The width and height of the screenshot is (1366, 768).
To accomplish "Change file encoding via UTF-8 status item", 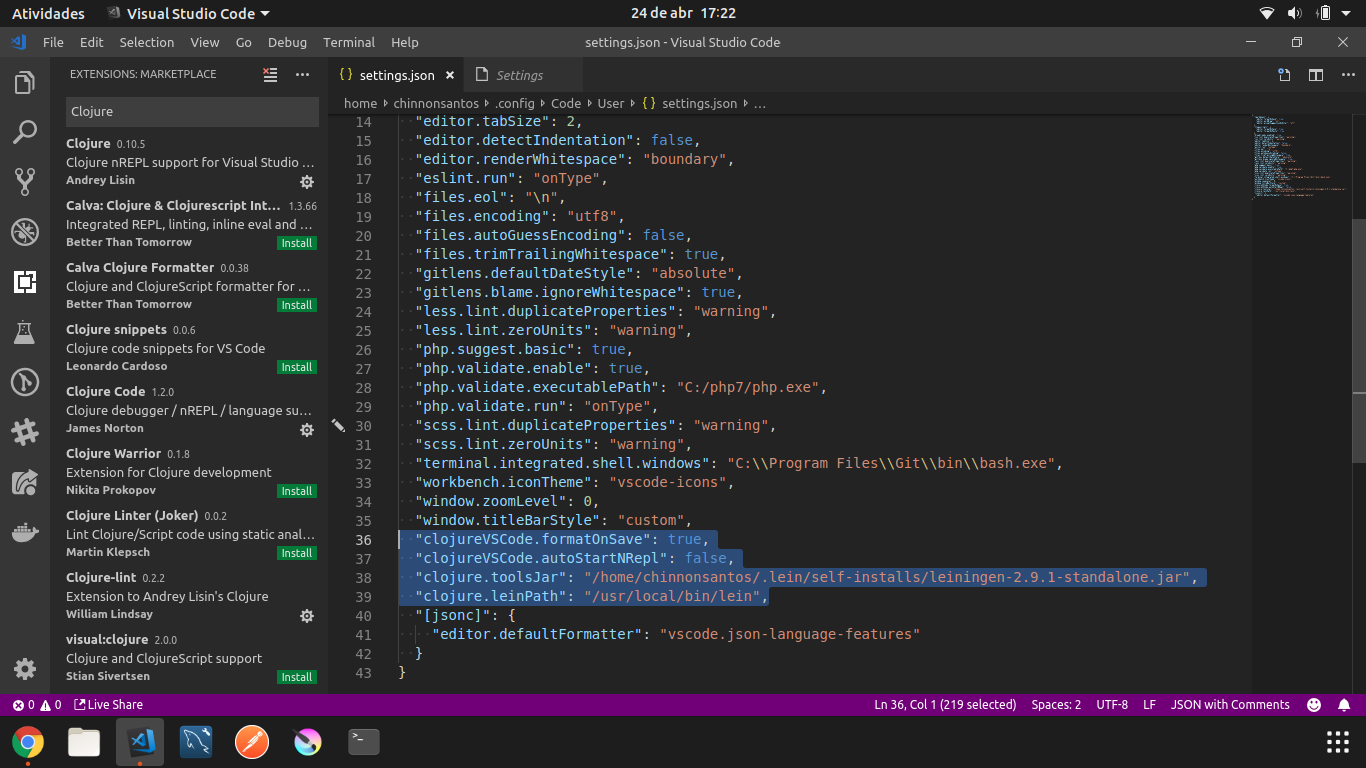I will tap(1112, 704).
